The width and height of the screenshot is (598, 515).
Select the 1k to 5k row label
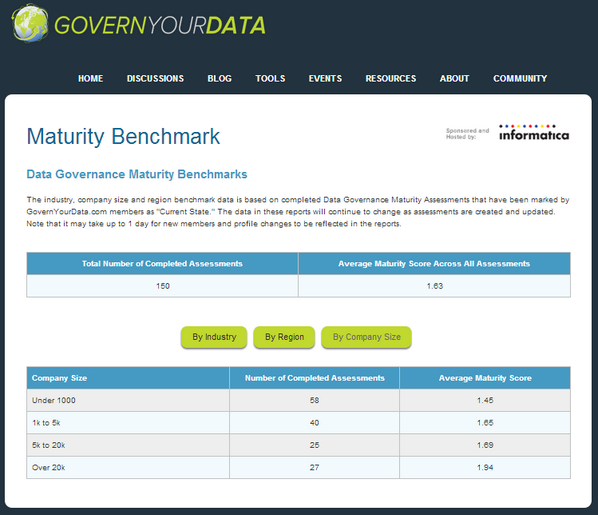coord(46,423)
